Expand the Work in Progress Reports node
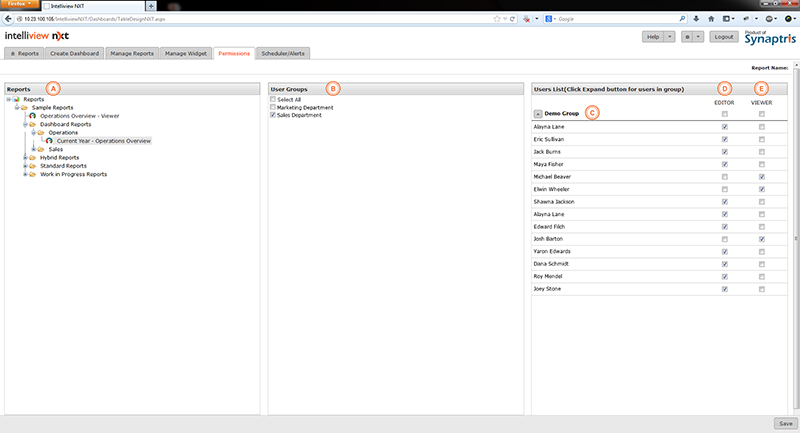 pos(25,174)
